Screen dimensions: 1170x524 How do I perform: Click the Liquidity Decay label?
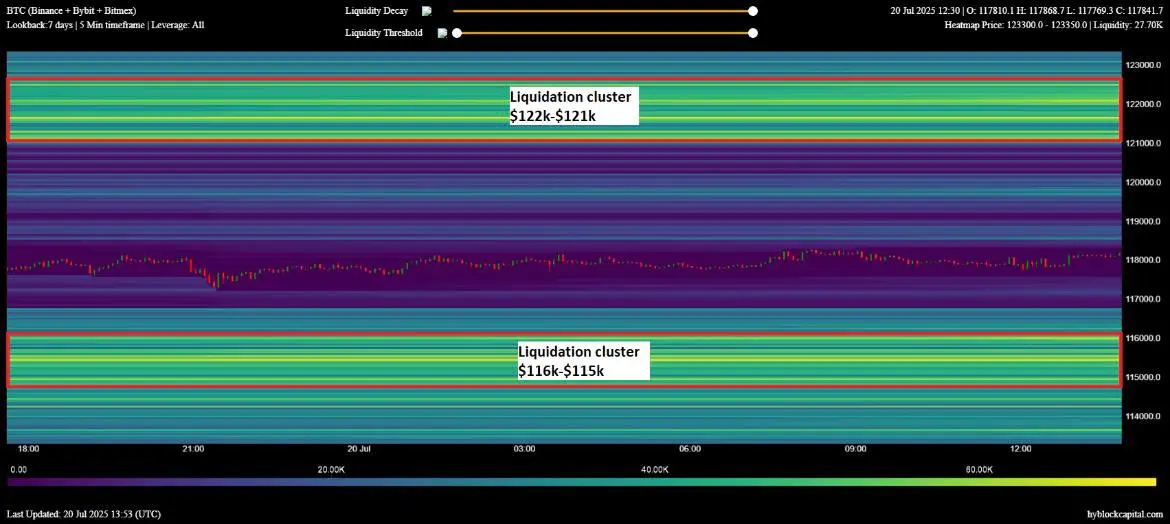[x=377, y=11]
